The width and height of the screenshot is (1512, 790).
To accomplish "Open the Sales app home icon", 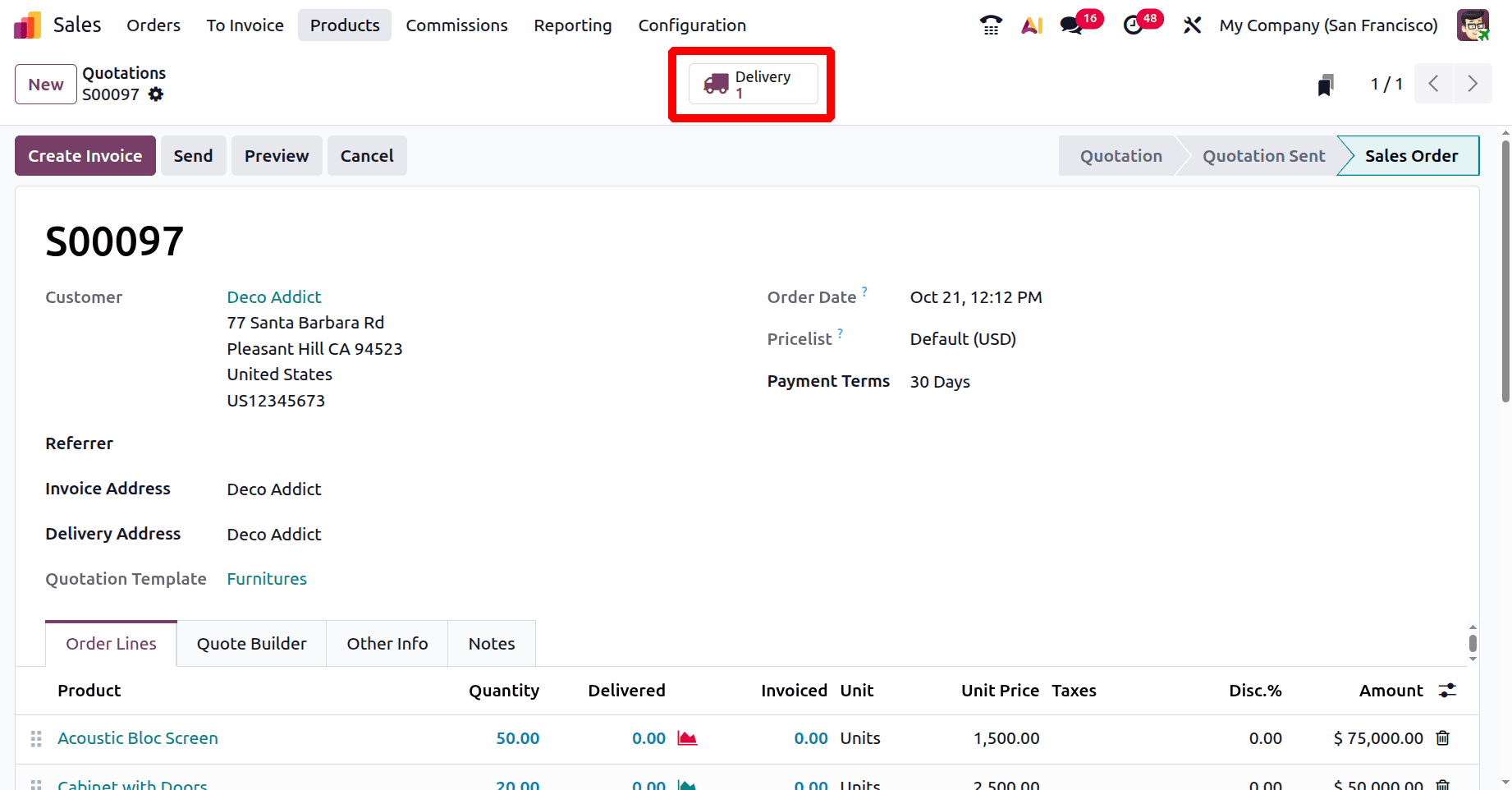I will 27,25.
